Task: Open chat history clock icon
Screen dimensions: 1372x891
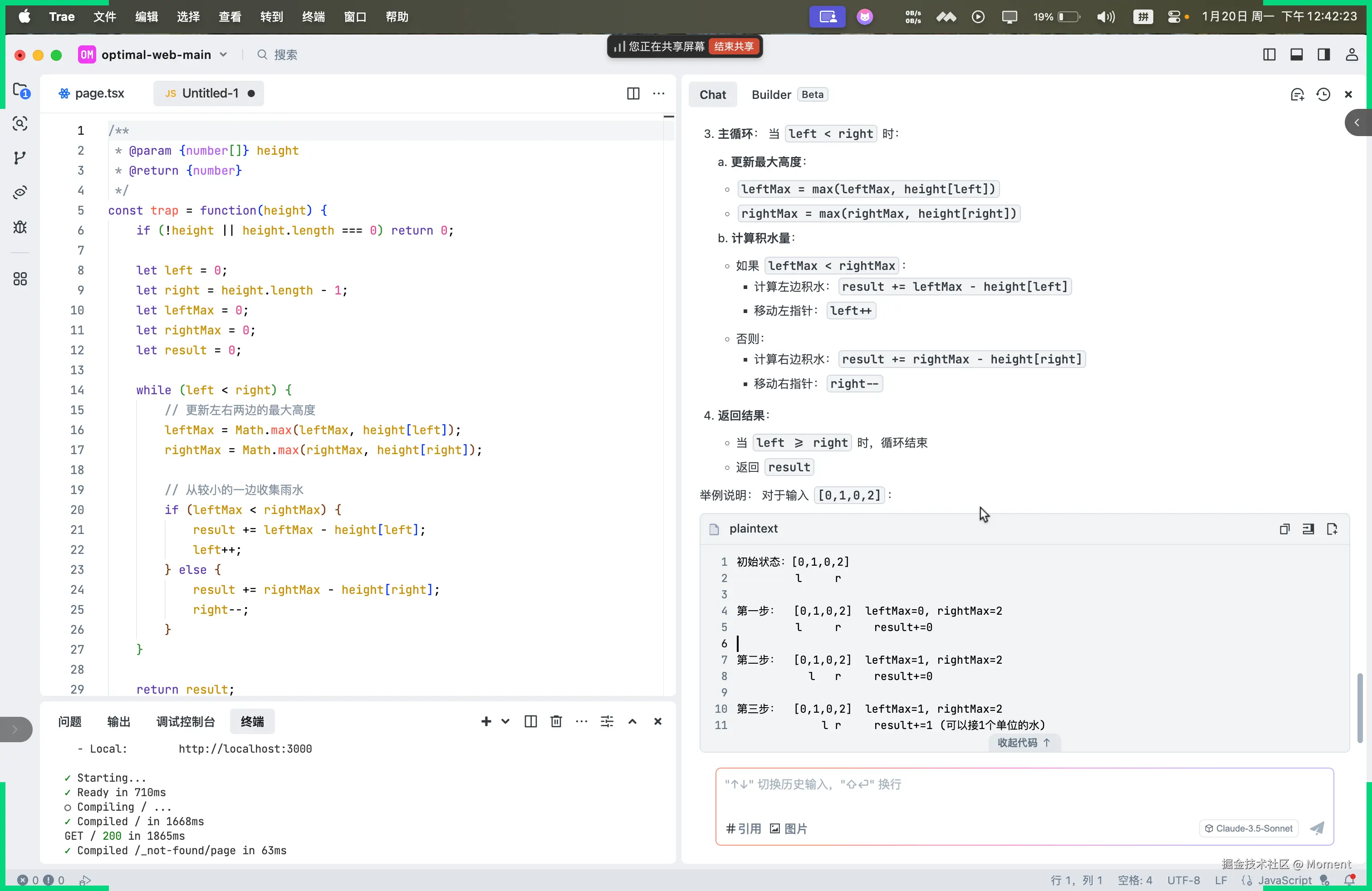Action: click(x=1323, y=94)
